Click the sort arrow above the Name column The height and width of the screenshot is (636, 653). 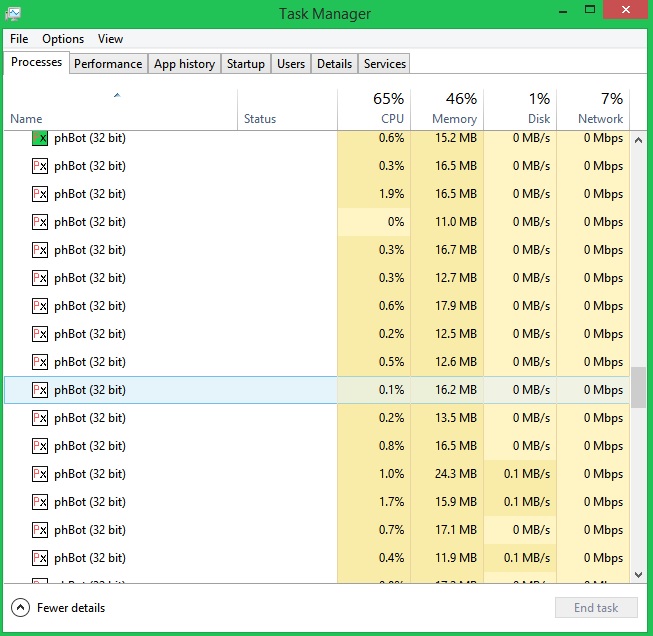pos(117,96)
